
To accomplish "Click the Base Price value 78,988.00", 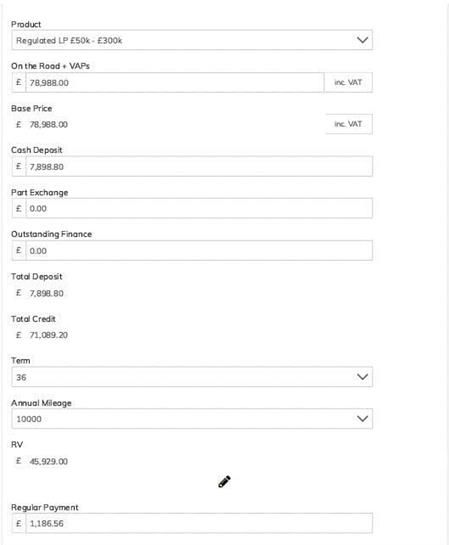I will point(49,124).
